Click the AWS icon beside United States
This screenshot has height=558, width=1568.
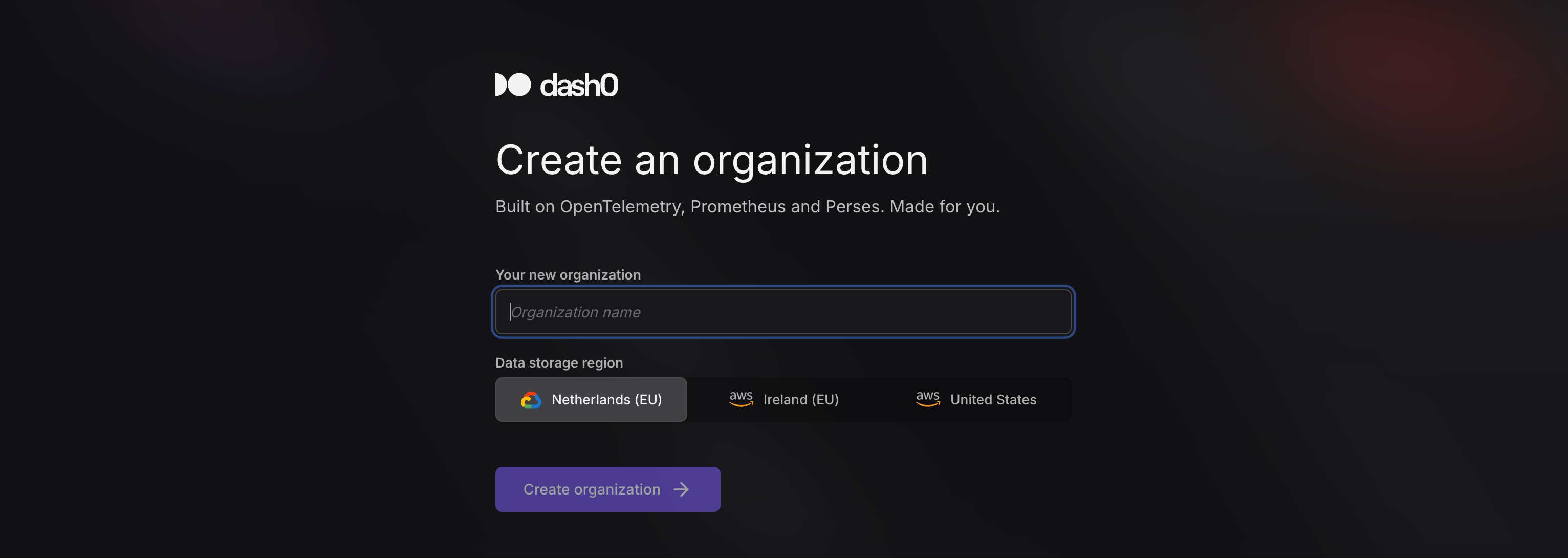click(x=928, y=399)
